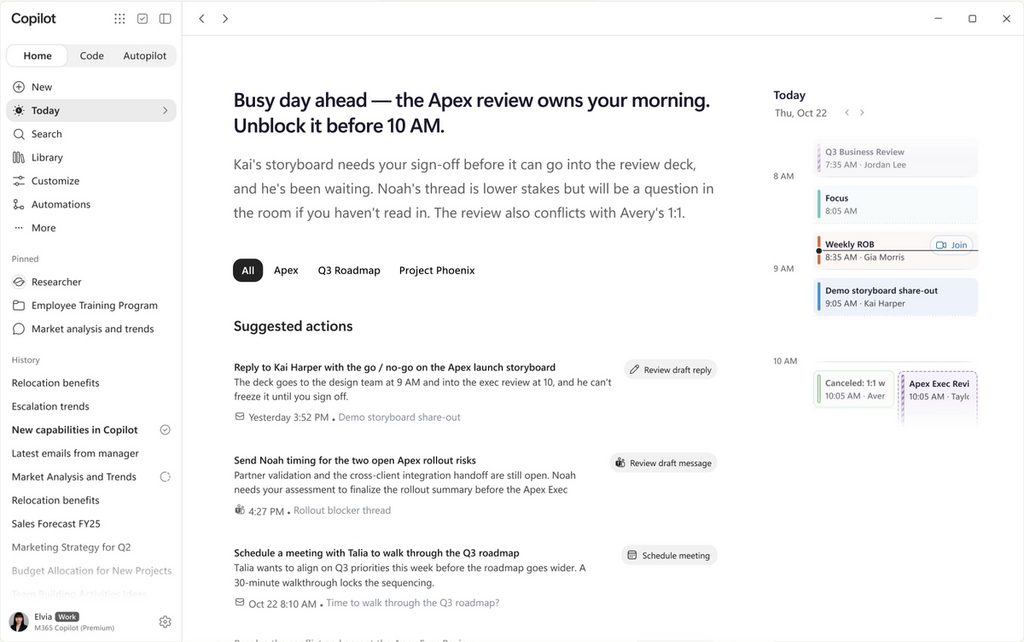Toggle the sidebar panel icon
Screen dimensions: 1024x642
(x=165, y=19)
